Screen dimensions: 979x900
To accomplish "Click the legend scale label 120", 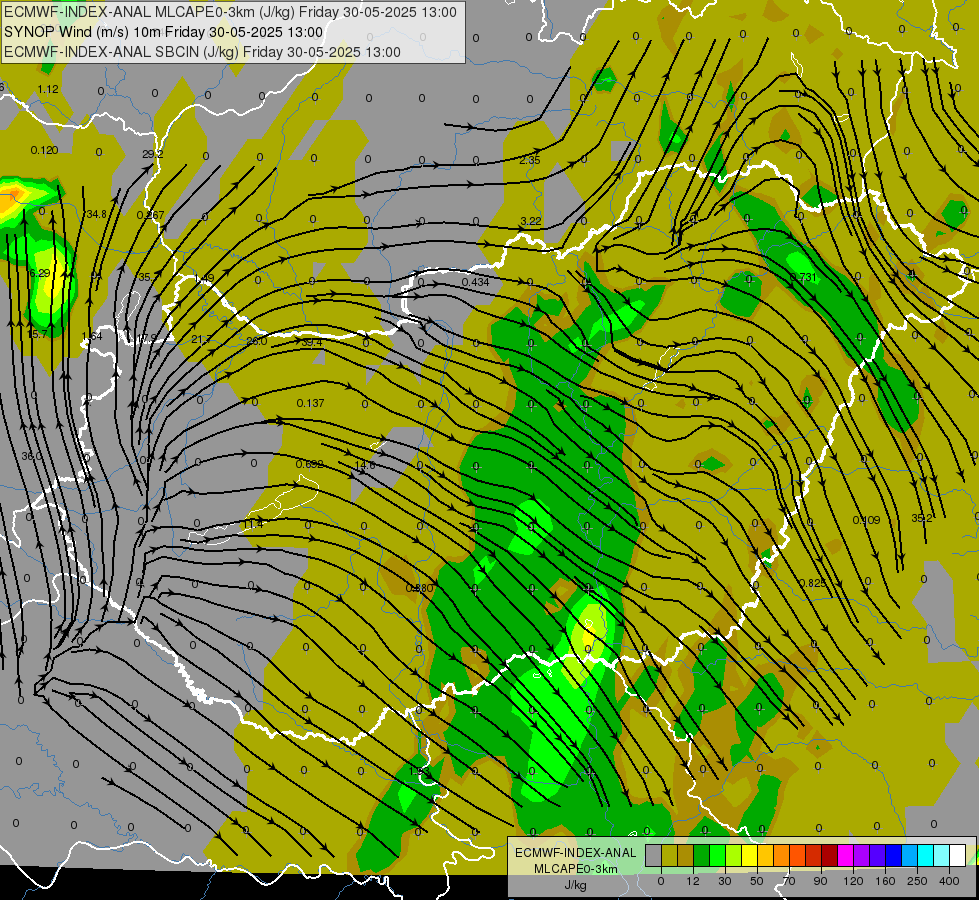I will tap(853, 881).
